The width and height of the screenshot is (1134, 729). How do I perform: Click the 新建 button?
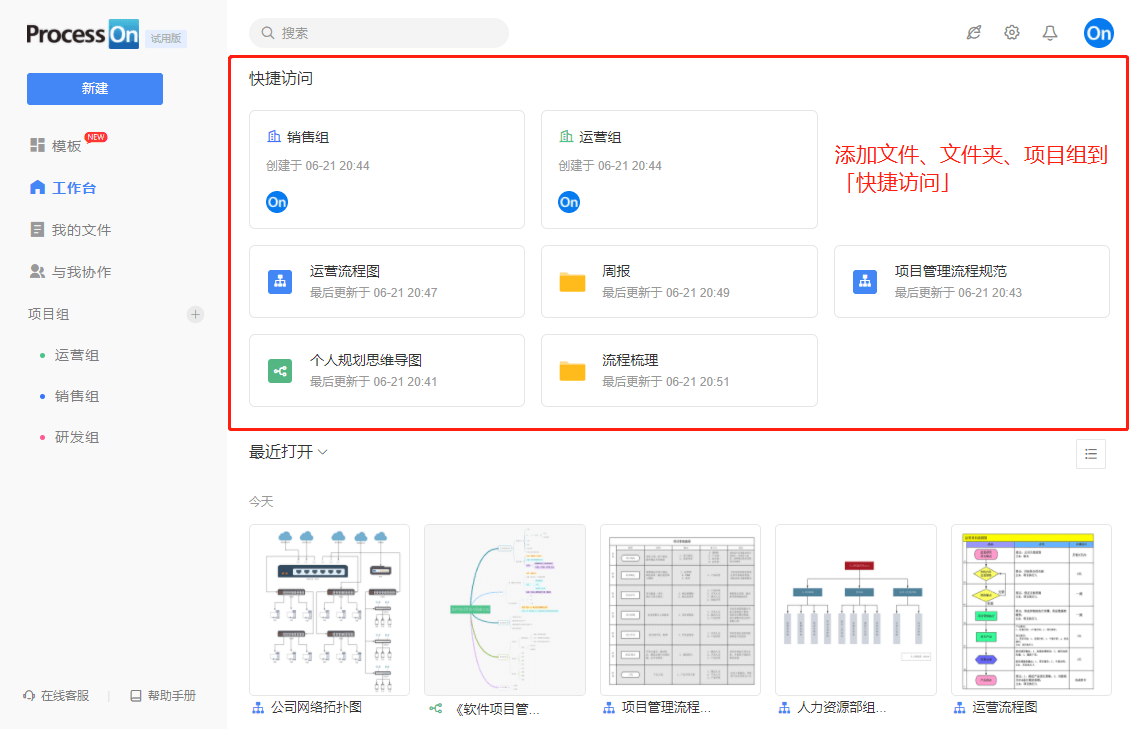pyautogui.click(x=95, y=88)
